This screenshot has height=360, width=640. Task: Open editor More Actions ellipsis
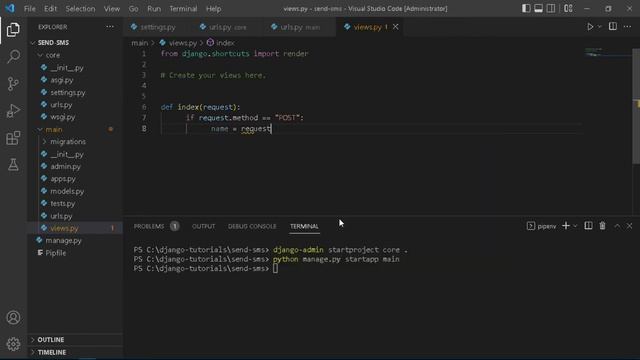(x=627, y=27)
